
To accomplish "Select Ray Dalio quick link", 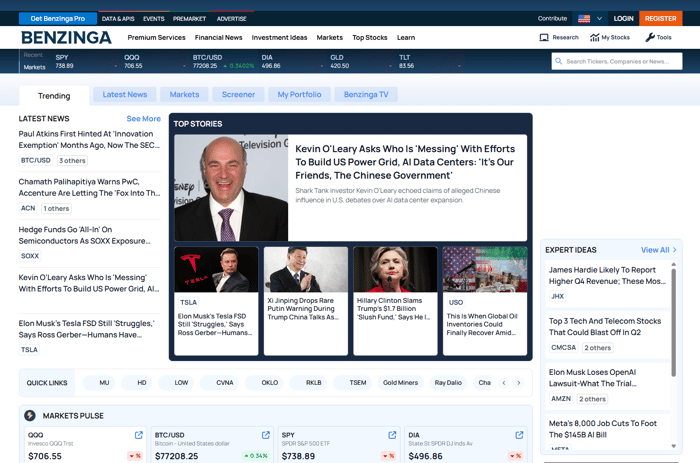I will click(448, 383).
